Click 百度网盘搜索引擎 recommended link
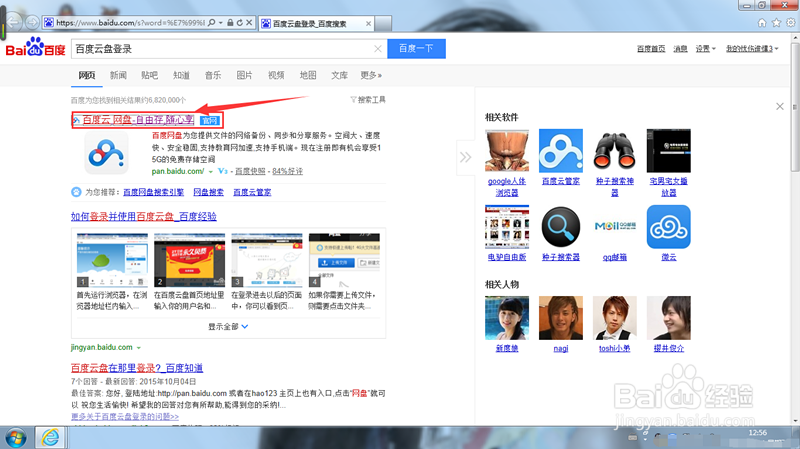 (x=154, y=192)
